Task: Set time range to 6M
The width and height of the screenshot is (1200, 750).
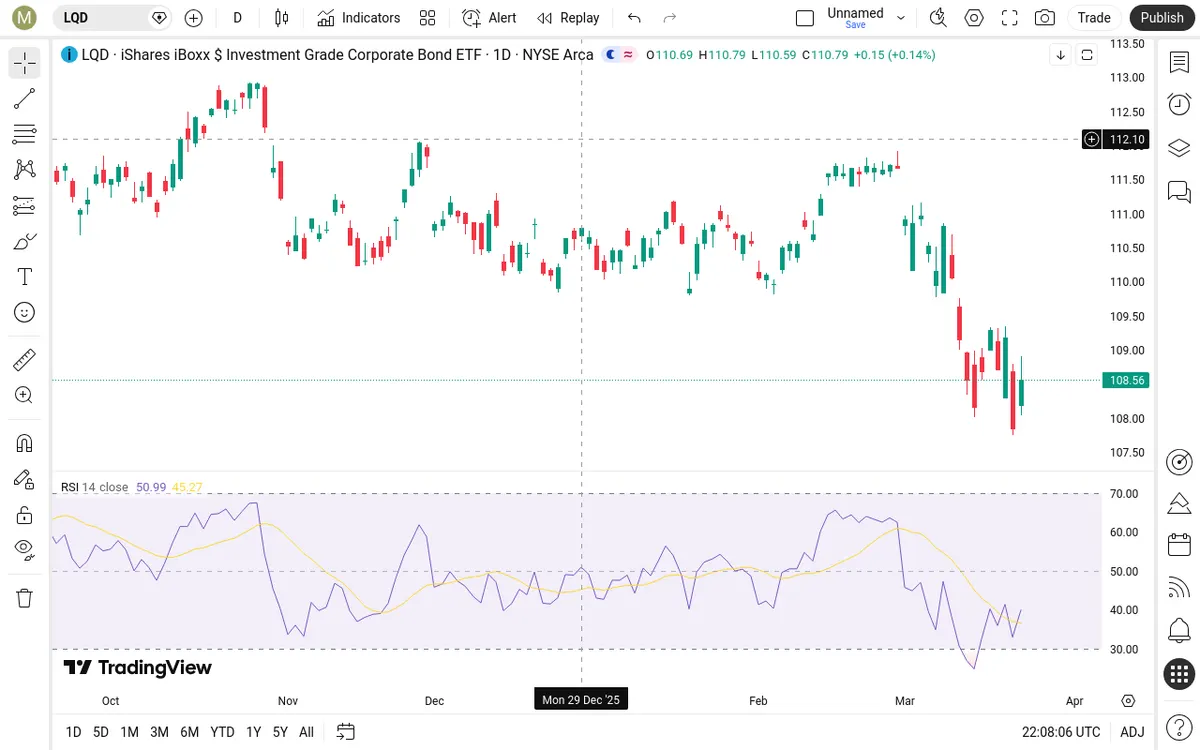Action: tap(189, 732)
